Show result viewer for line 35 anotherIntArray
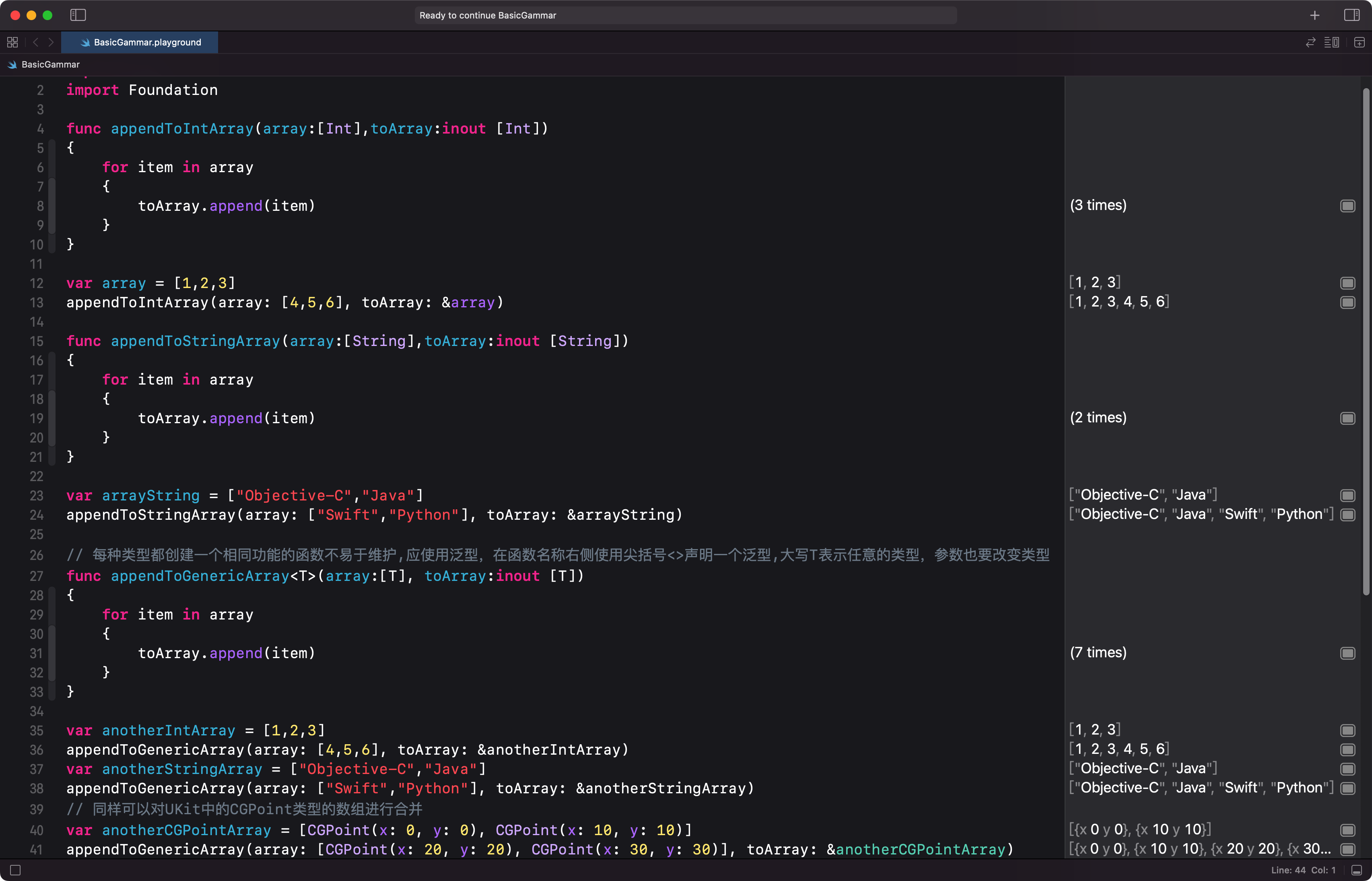The image size is (1372, 881). pyautogui.click(x=1347, y=731)
